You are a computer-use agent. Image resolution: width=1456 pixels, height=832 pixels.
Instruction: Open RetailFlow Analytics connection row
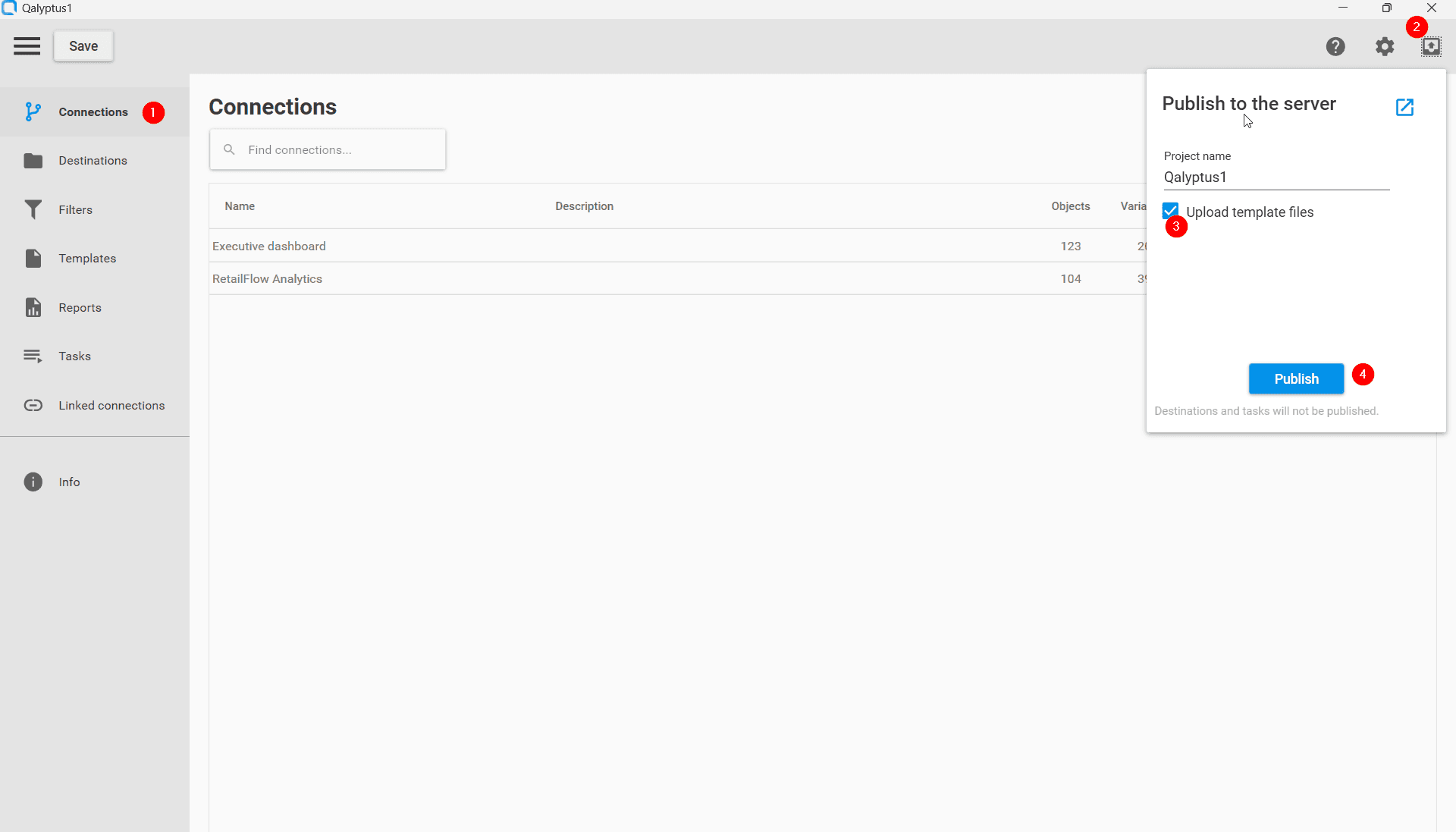pyautogui.click(x=678, y=278)
